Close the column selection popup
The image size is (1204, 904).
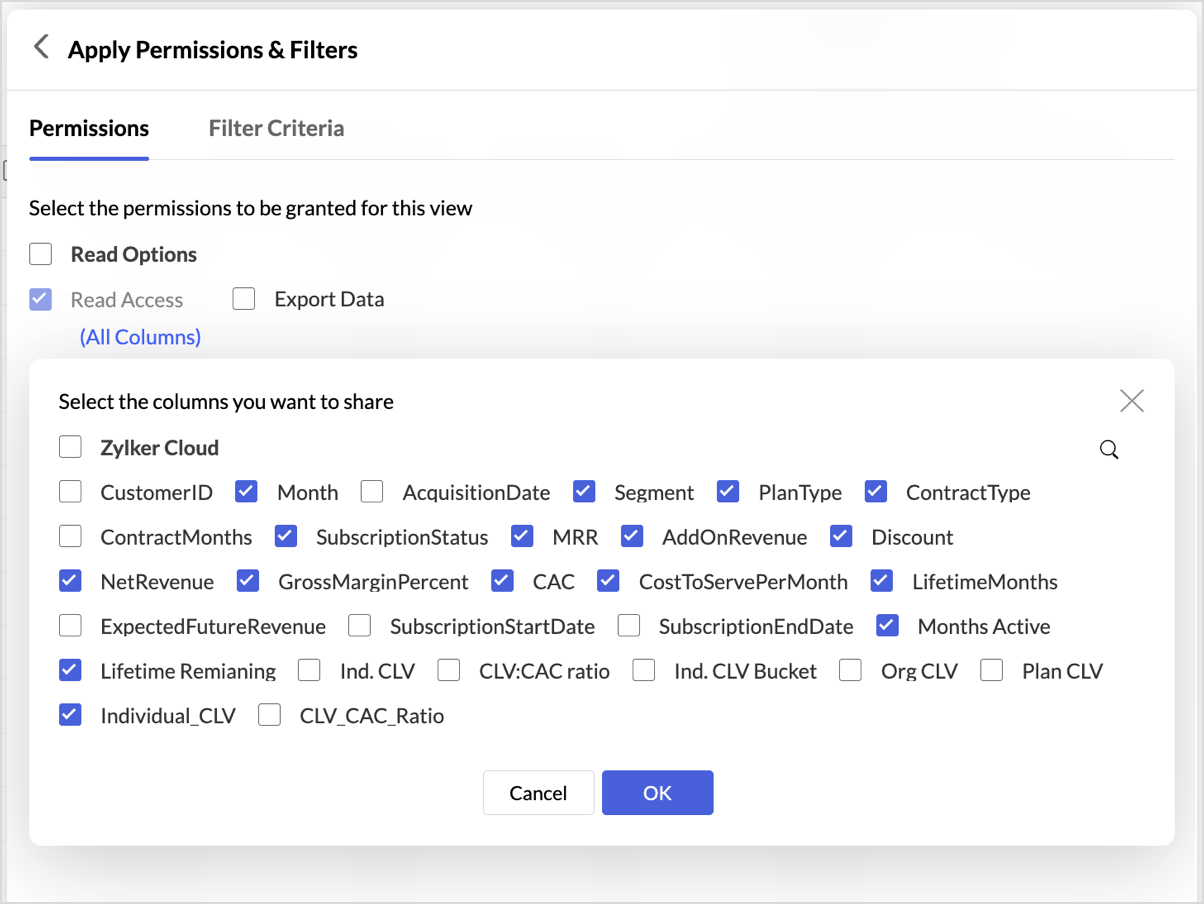point(1132,401)
